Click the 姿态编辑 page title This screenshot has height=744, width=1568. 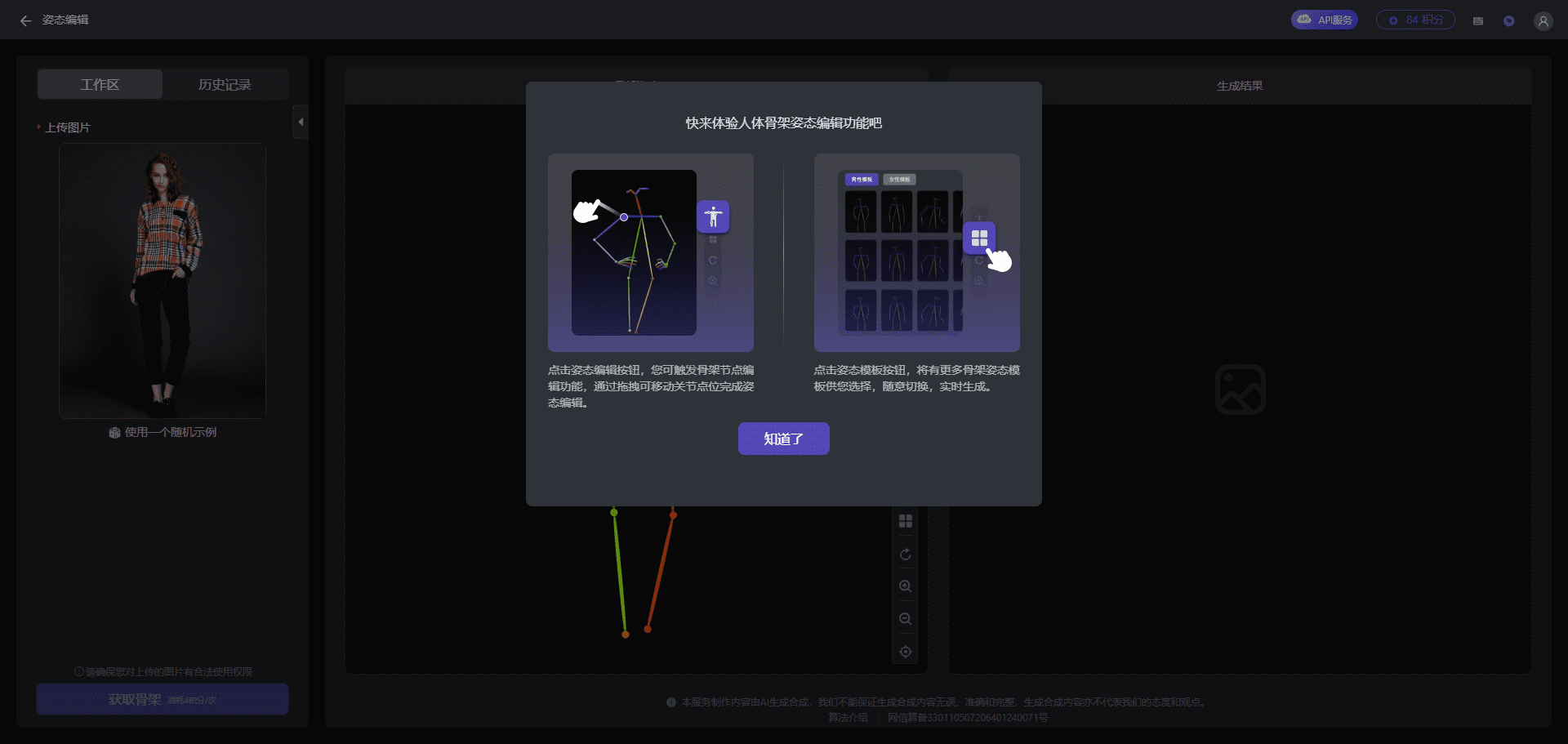pos(65,20)
